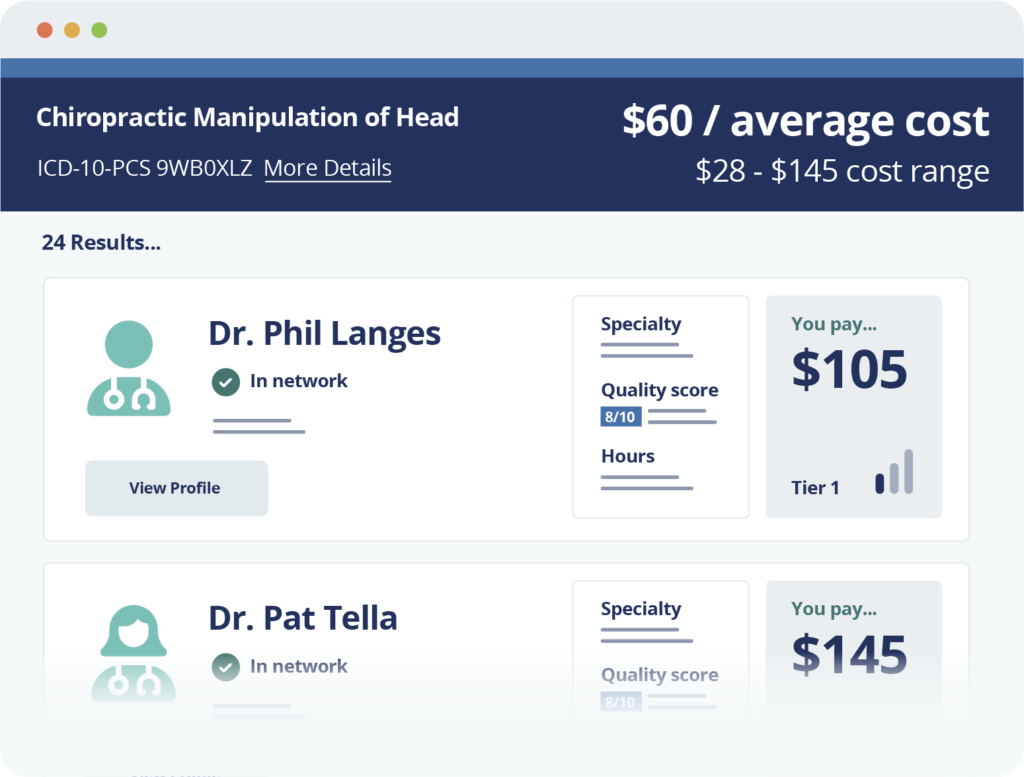Open More Details for the procedure
Image resolution: width=1024 pixels, height=777 pixels.
(327, 168)
